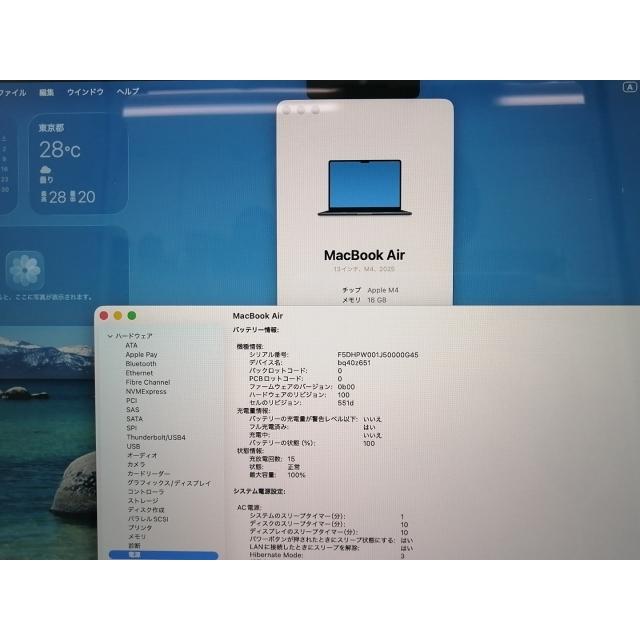
Task: Select パラレルSCSI in the sidebar
Action: (148, 519)
